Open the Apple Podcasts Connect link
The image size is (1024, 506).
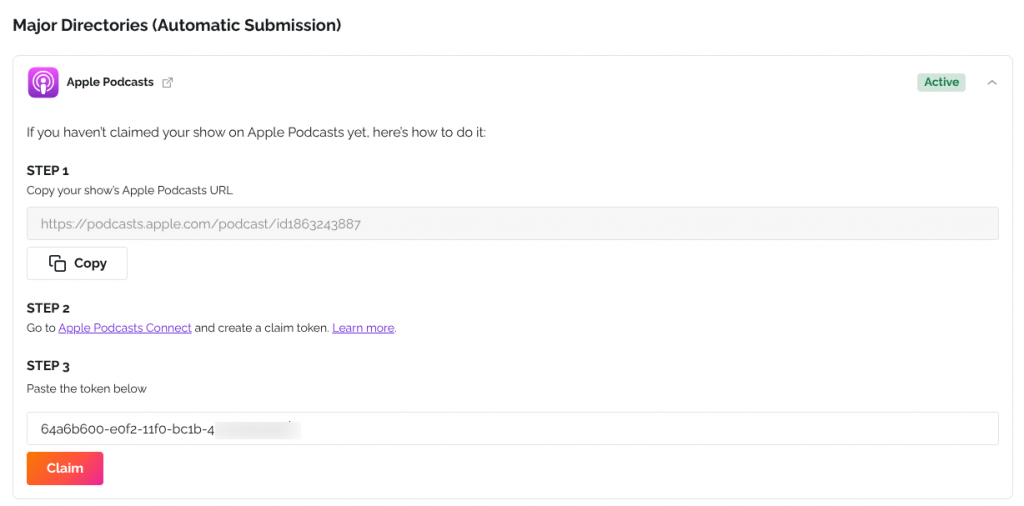pyautogui.click(x=125, y=328)
